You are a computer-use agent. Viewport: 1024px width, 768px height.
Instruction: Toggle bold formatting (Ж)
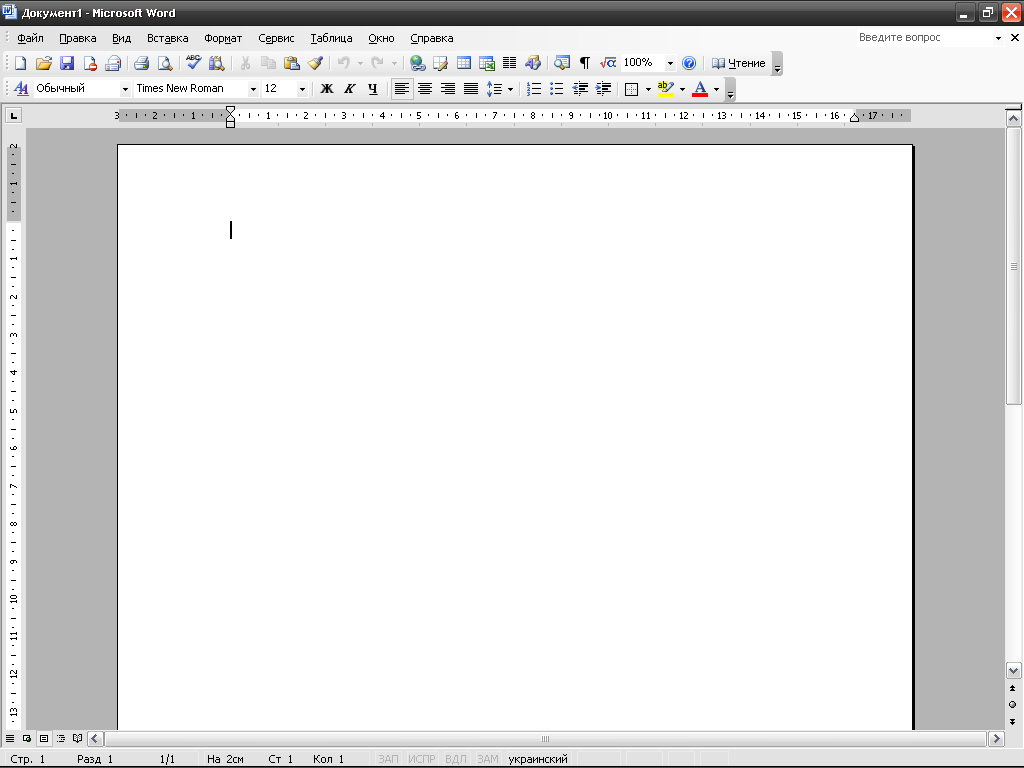[327, 89]
